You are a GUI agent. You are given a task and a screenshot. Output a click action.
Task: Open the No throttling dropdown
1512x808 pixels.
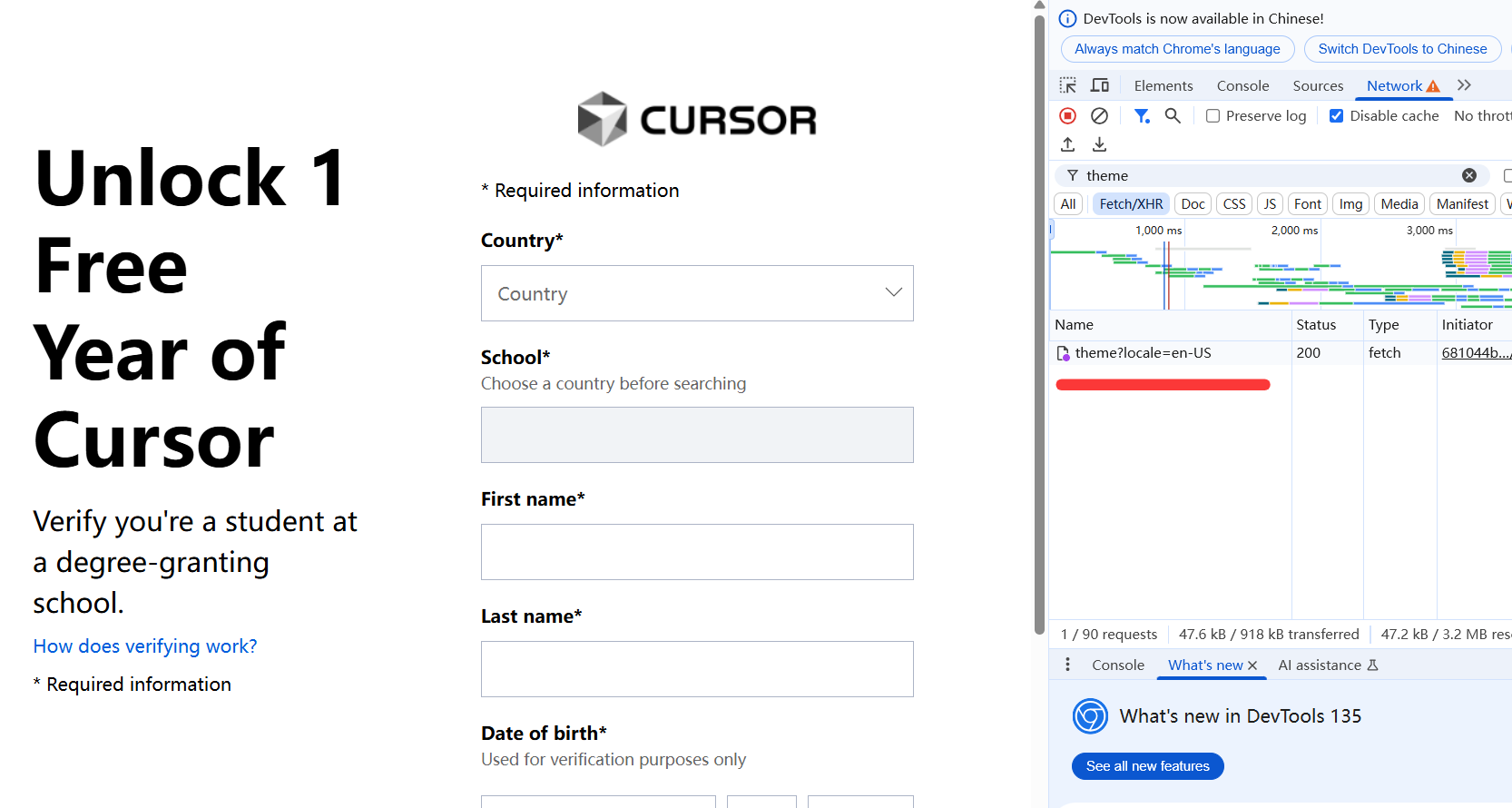pos(1482,115)
